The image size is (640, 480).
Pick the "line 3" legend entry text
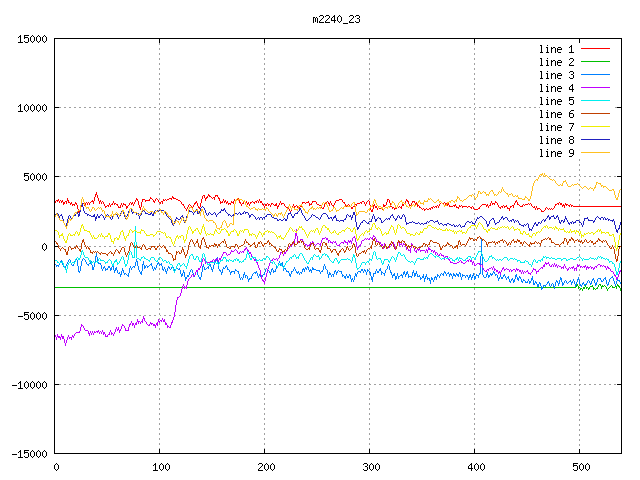(557, 75)
